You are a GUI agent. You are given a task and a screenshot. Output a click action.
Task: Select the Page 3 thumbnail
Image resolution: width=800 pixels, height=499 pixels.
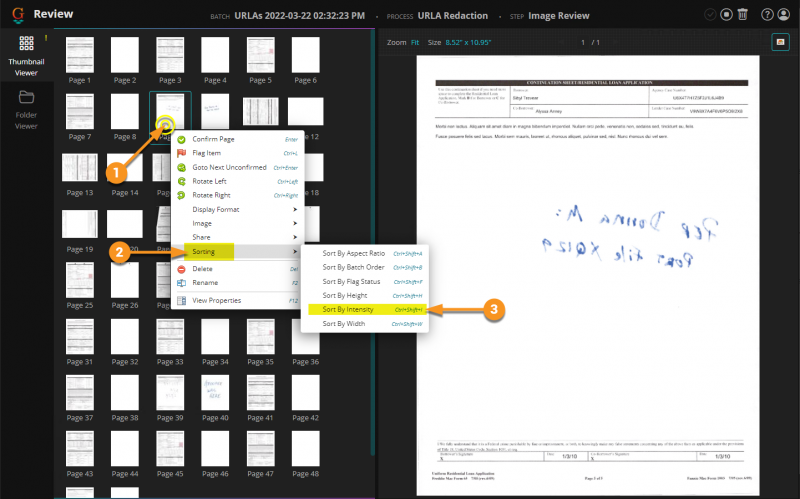coord(170,55)
